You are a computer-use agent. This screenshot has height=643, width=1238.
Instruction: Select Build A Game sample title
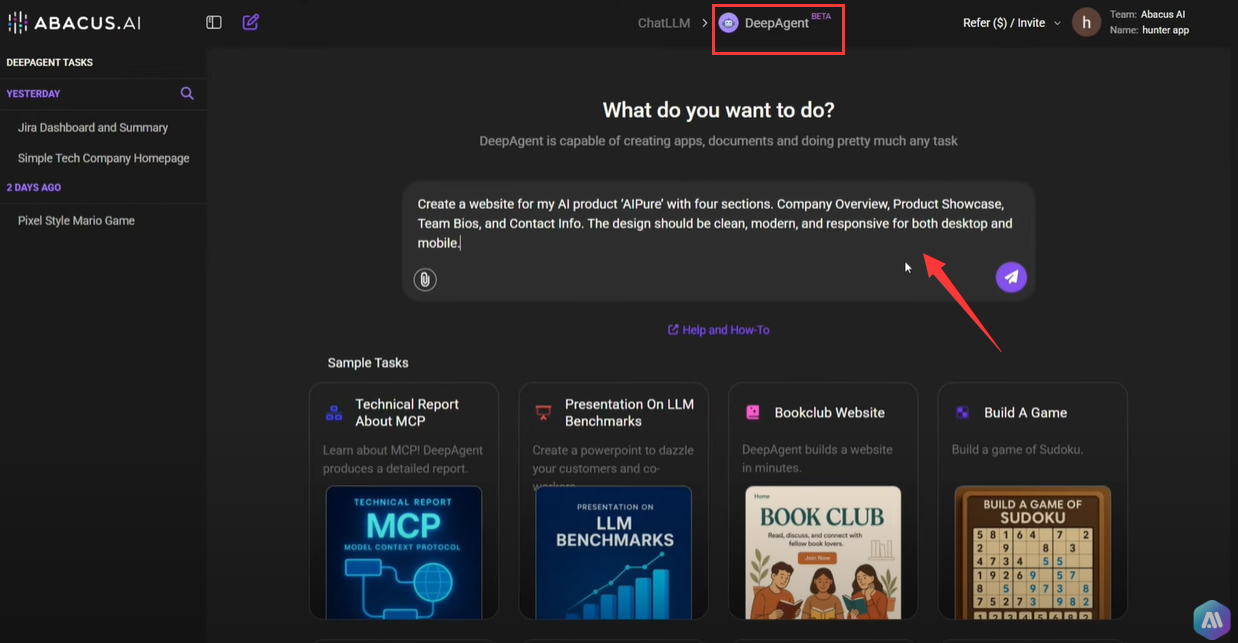click(x=1025, y=412)
